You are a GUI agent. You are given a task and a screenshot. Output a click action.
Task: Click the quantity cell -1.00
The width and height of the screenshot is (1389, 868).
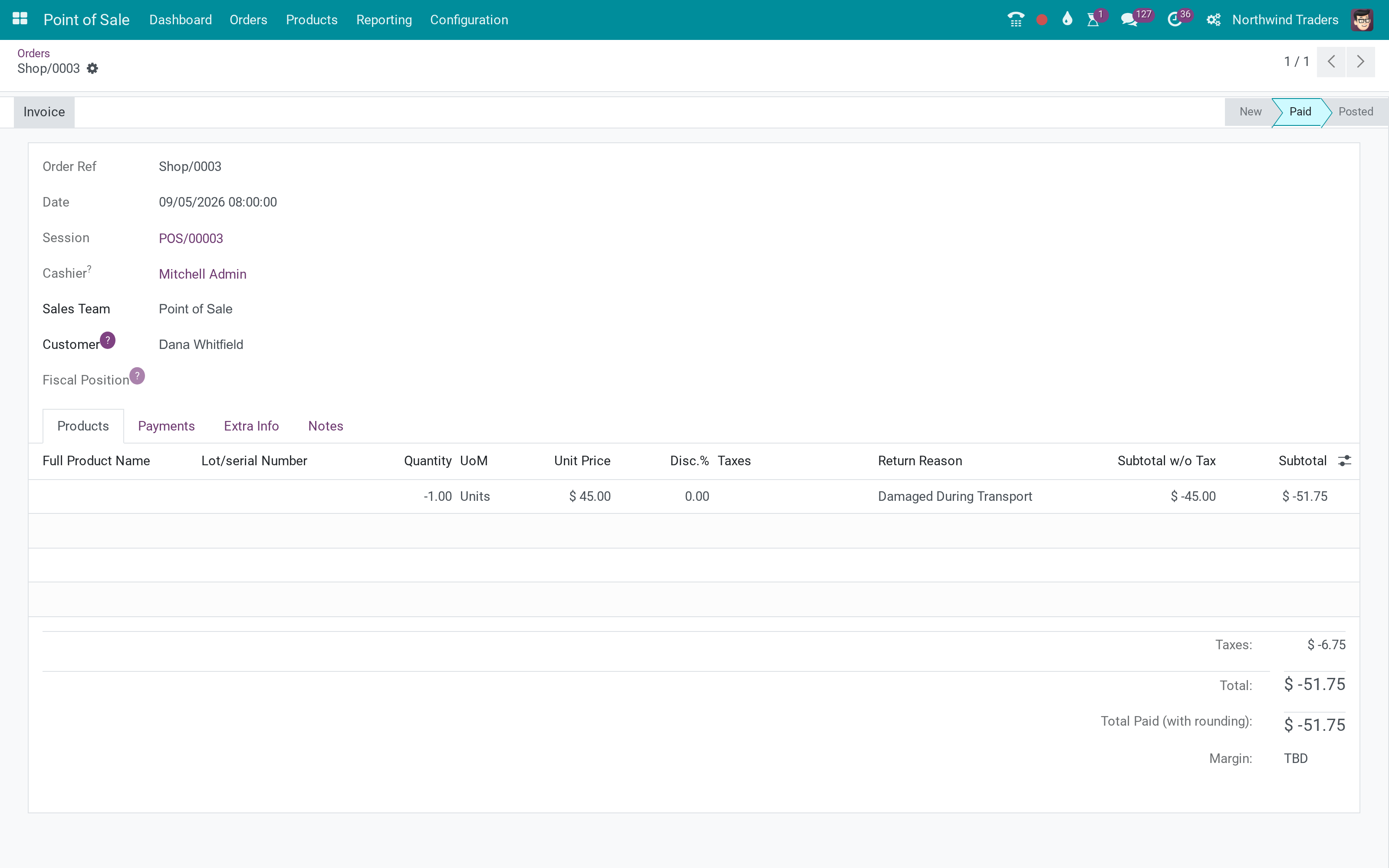pos(438,496)
